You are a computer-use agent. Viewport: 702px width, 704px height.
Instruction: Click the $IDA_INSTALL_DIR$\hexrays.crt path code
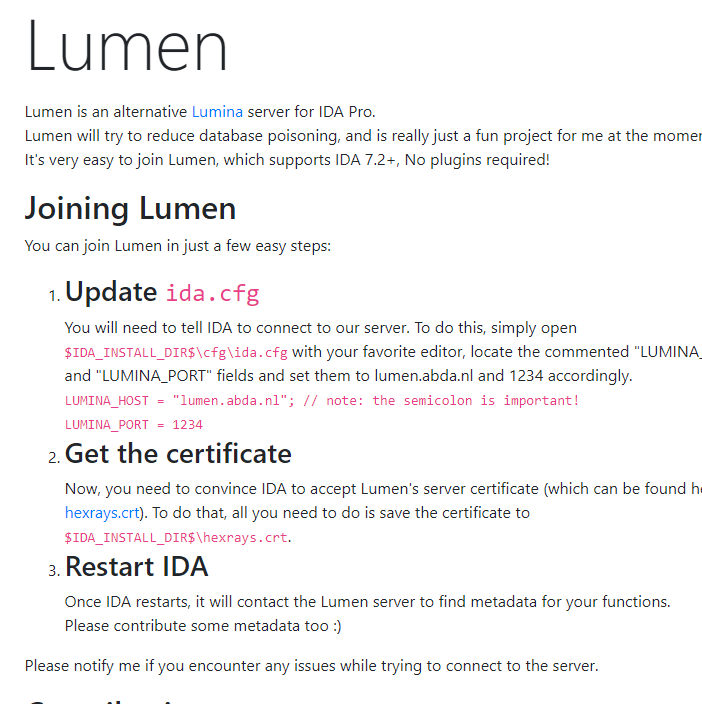tap(176, 537)
